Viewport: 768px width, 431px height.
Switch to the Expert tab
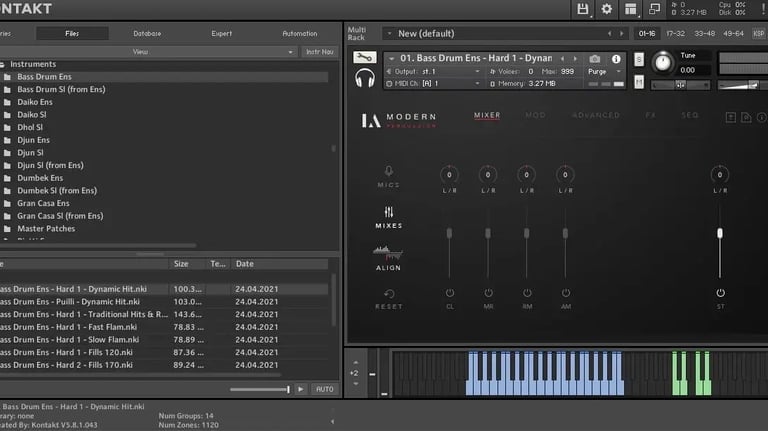(221, 34)
